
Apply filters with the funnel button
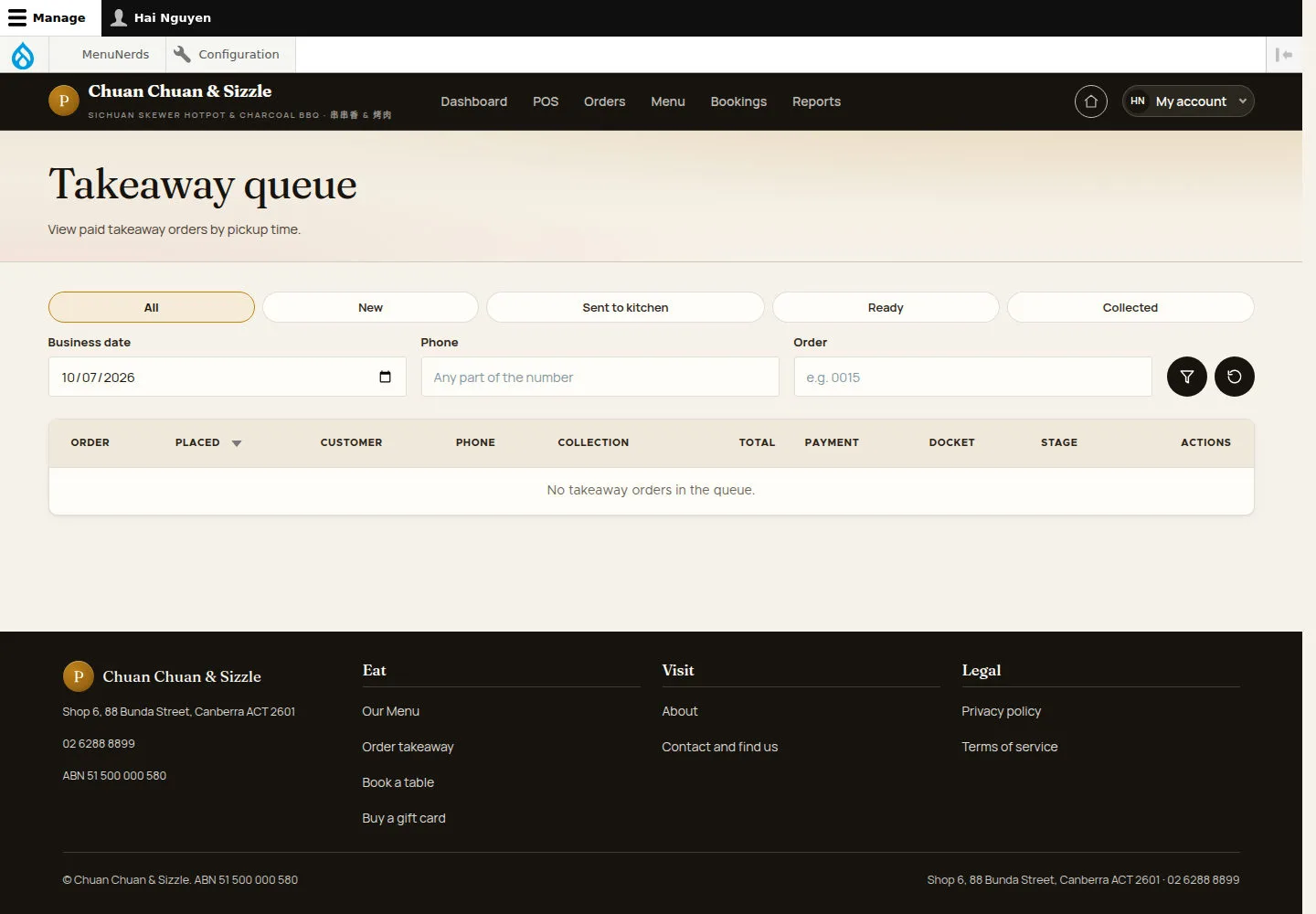click(1187, 377)
